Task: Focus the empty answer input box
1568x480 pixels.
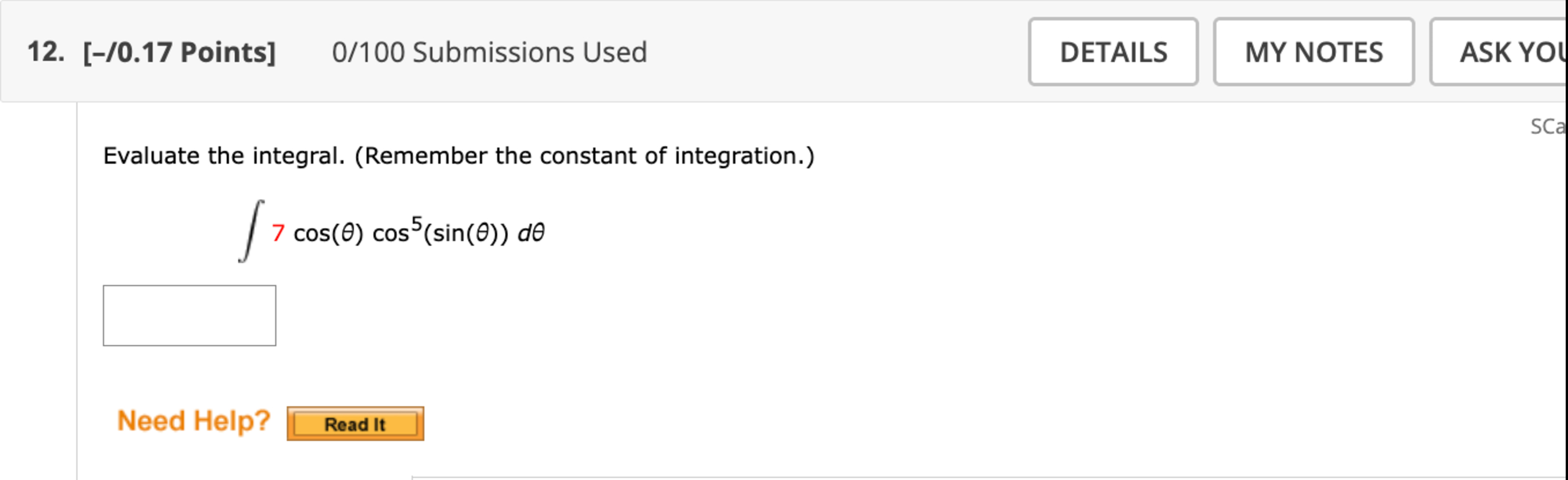Action: click(189, 315)
